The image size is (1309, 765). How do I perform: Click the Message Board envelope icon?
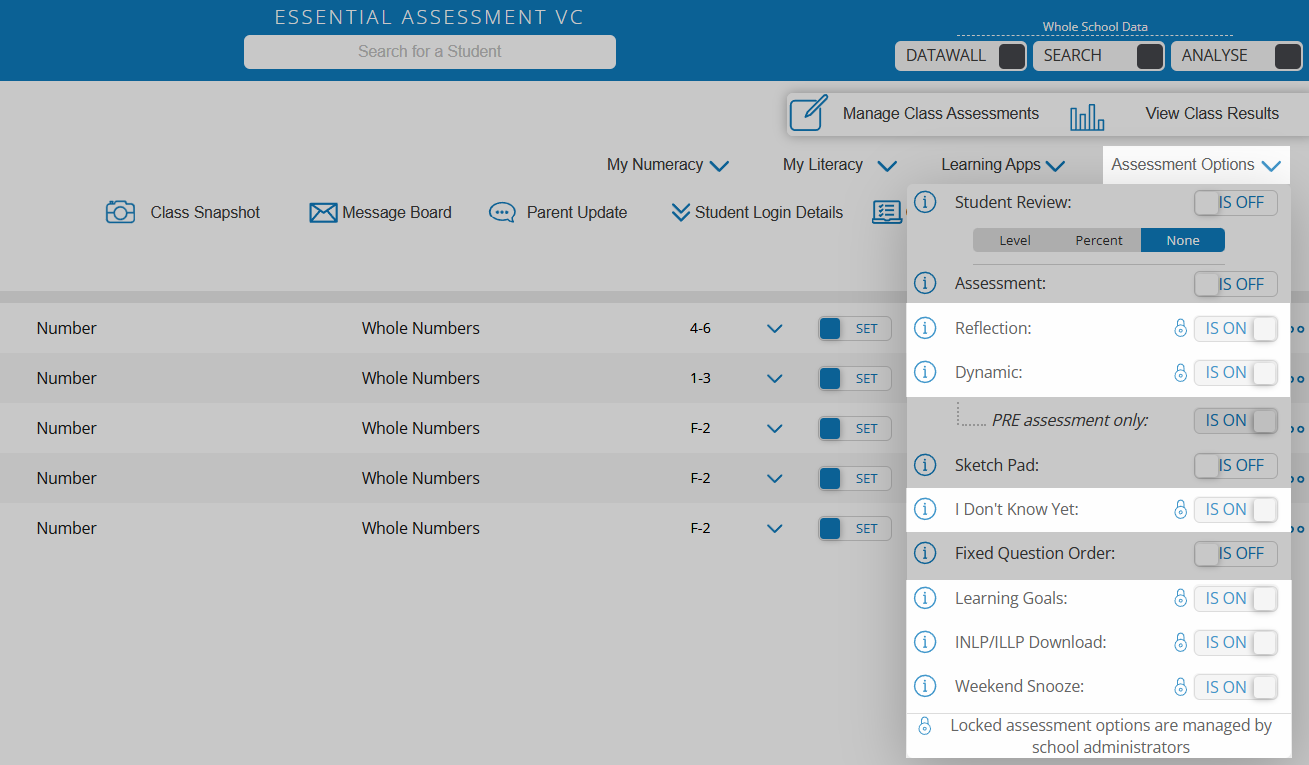(323, 213)
